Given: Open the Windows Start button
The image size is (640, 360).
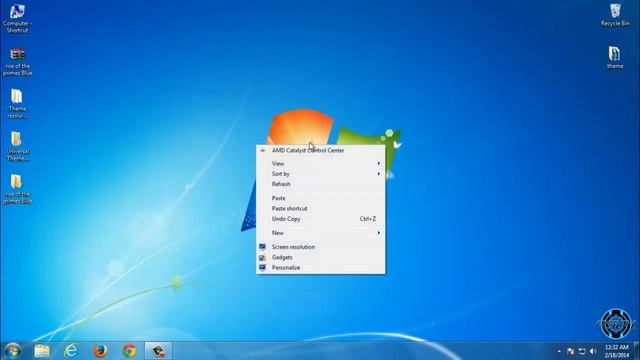Looking at the screenshot, I should tap(13, 351).
